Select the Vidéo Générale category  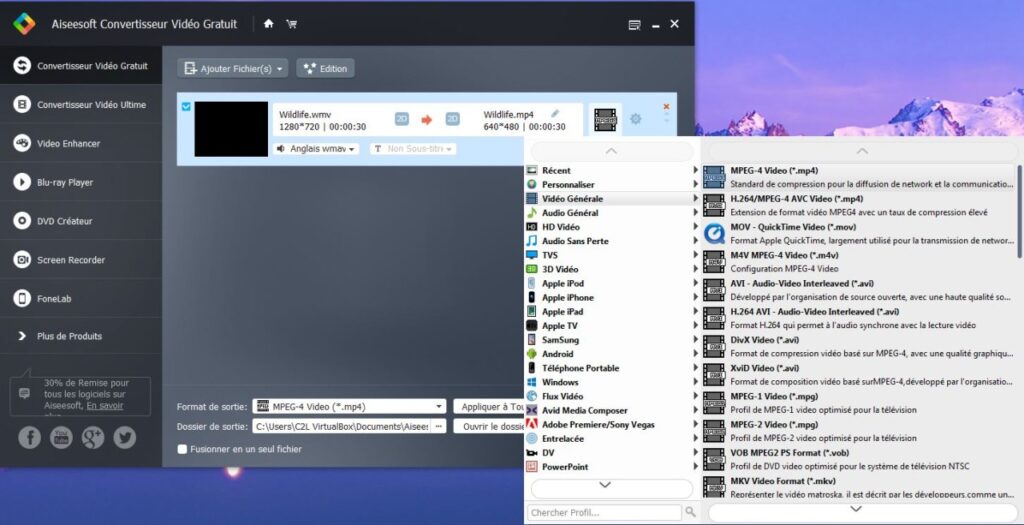coord(612,199)
